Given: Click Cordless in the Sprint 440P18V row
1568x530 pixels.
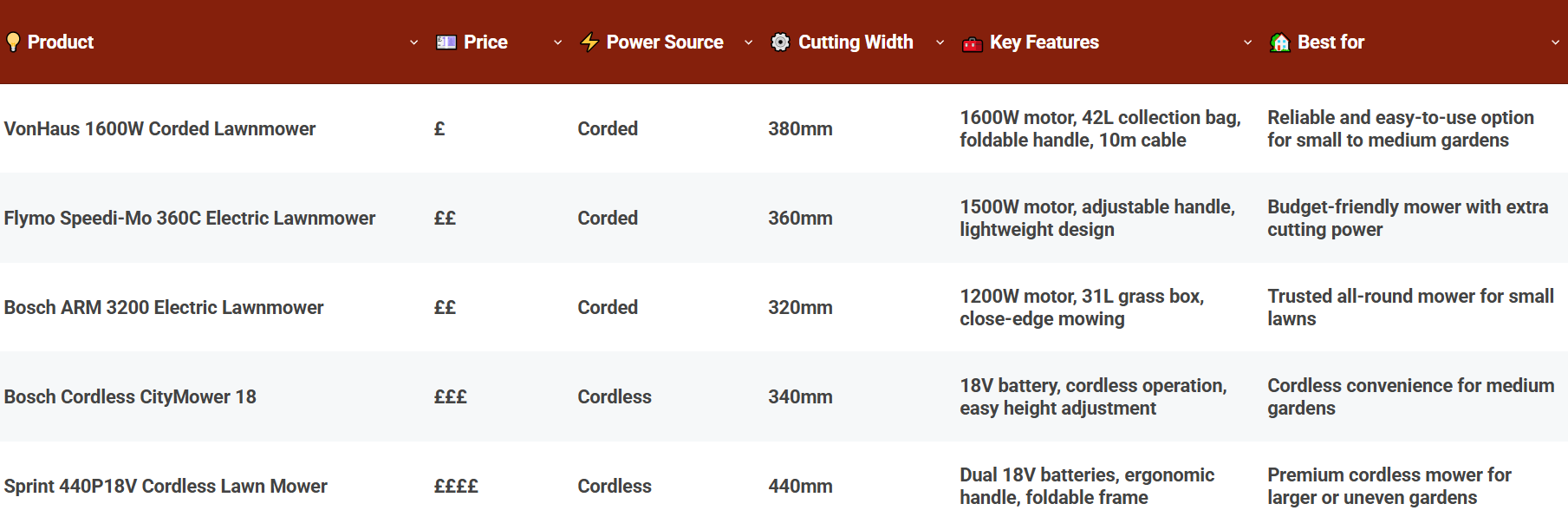Looking at the screenshot, I should click(615, 487).
